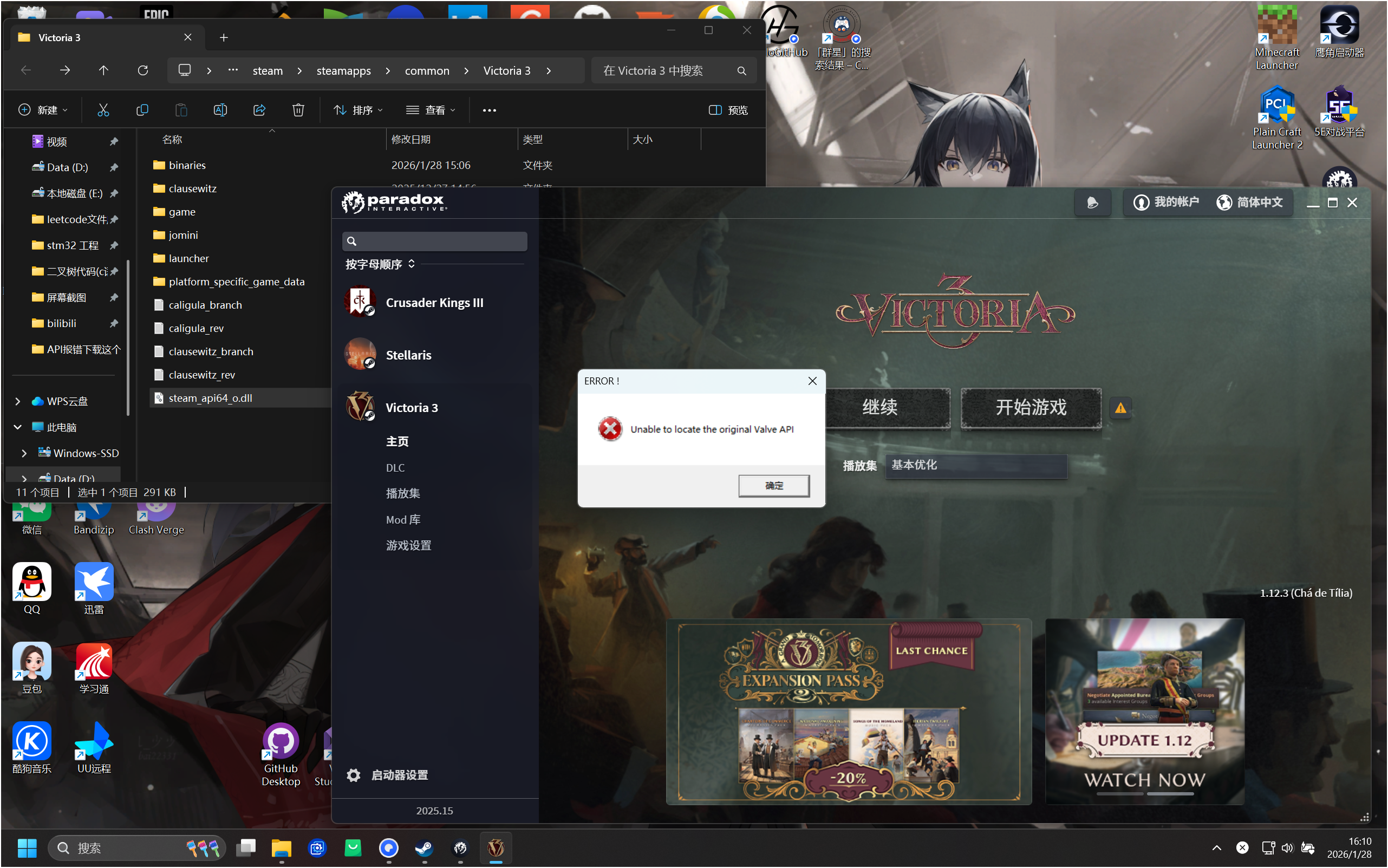Click the rename icon in Explorer toolbar

click(x=220, y=109)
